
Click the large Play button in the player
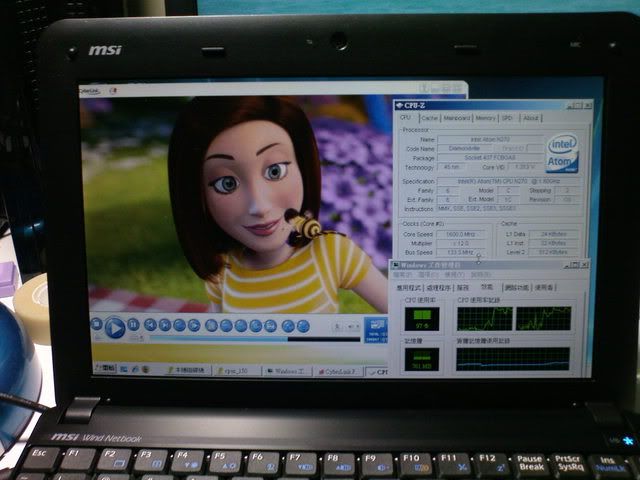click(x=115, y=327)
